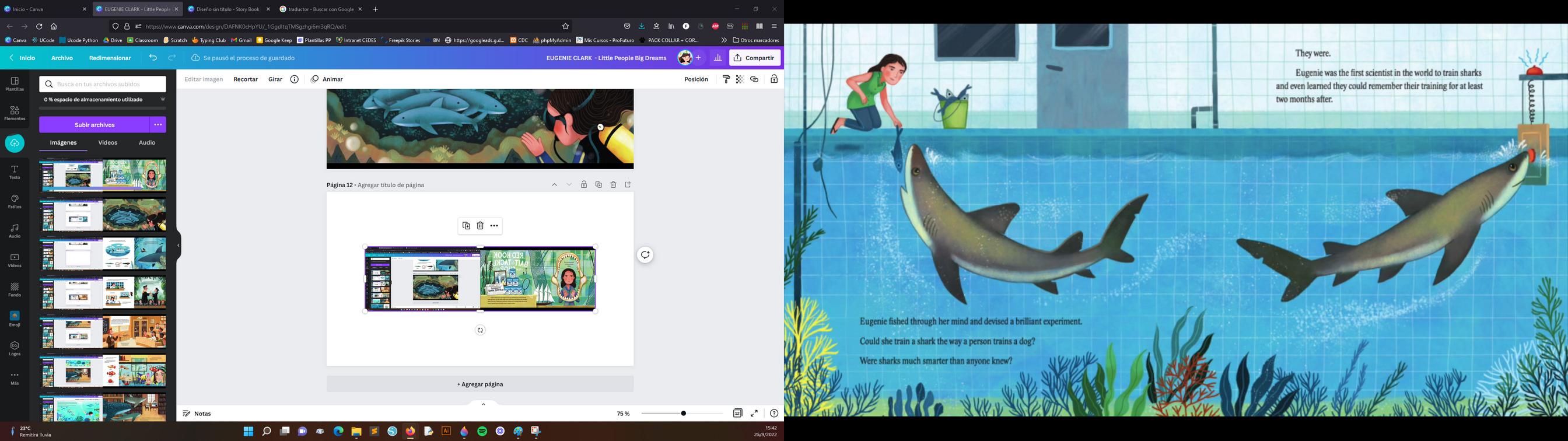The width and height of the screenshot is (1568, 441).
Task: Click the uploaded files search field
Action: tap(103, 84)
